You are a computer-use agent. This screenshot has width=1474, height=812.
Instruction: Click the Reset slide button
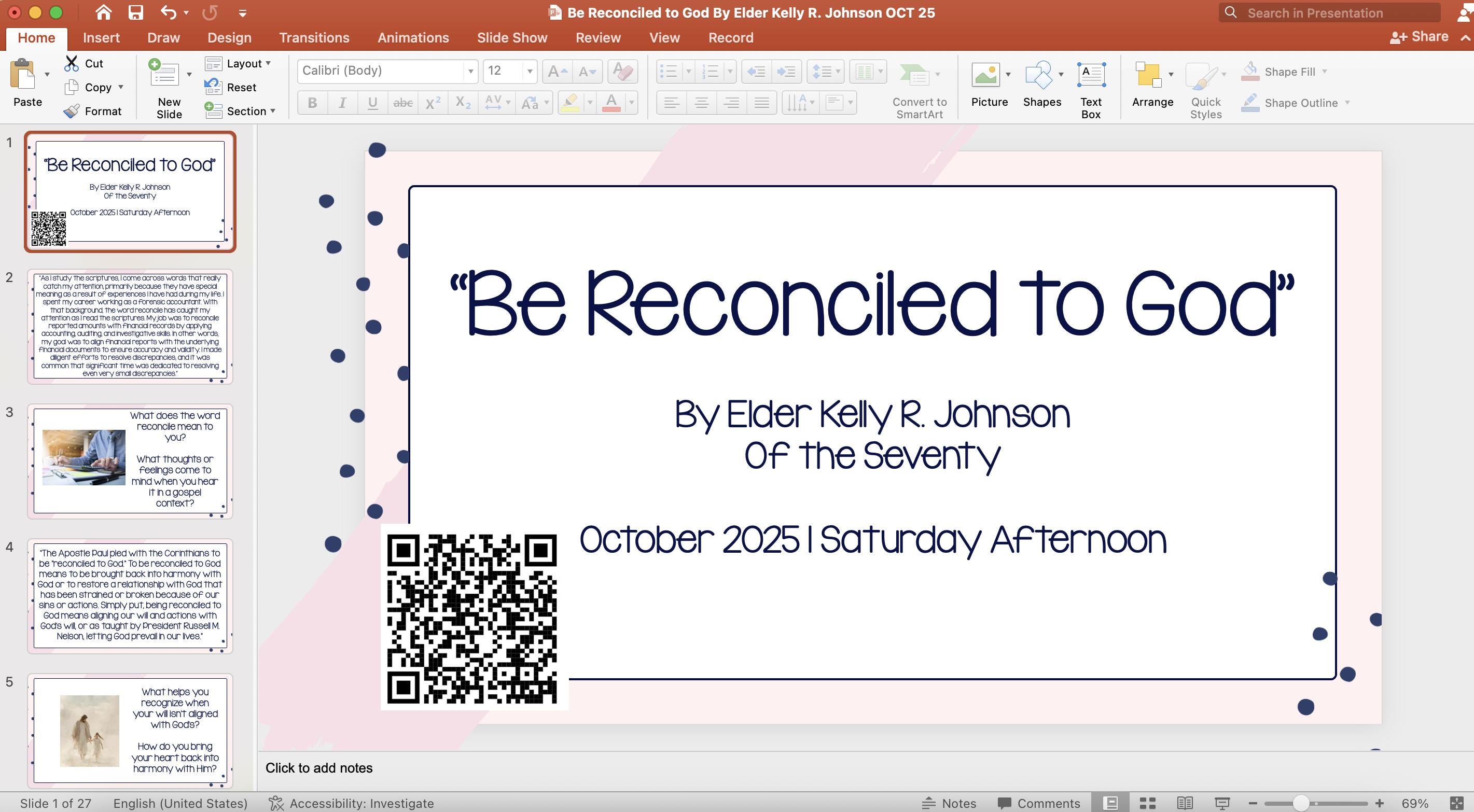[231, 87]
